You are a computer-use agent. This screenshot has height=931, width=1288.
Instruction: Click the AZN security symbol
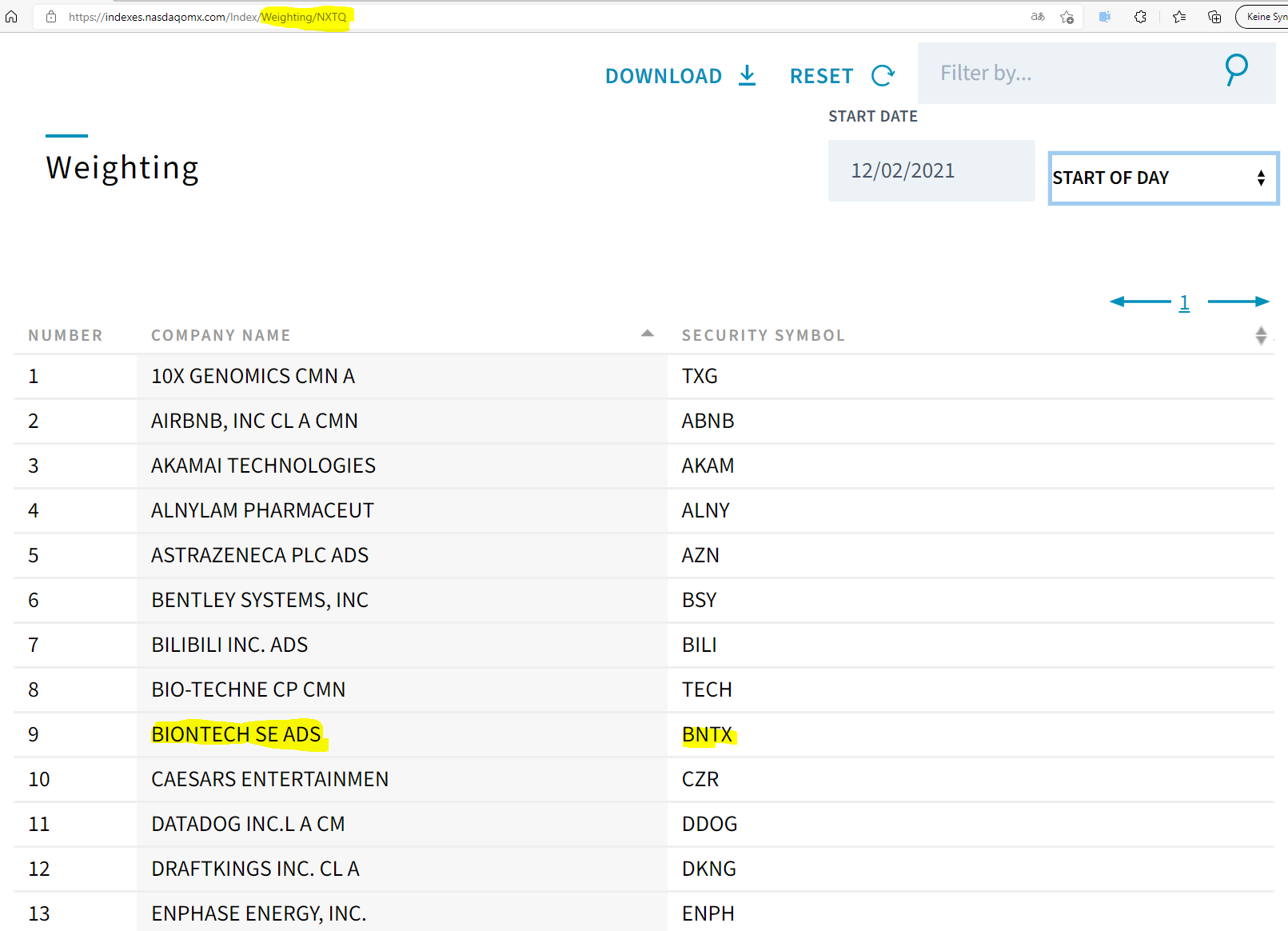pos(700,555)
